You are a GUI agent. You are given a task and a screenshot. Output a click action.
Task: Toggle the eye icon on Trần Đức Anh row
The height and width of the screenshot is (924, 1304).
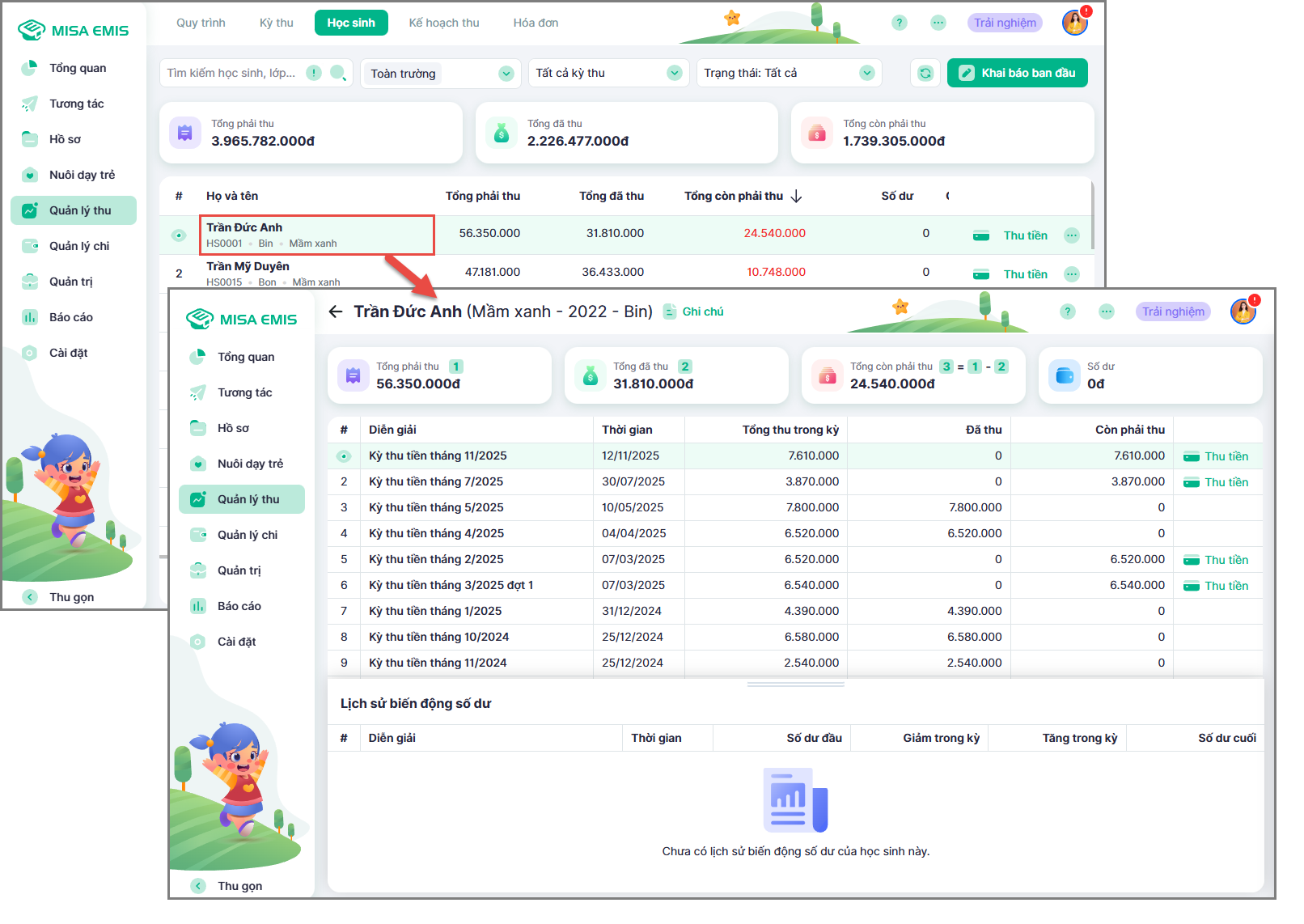click(x=179, y=235)
